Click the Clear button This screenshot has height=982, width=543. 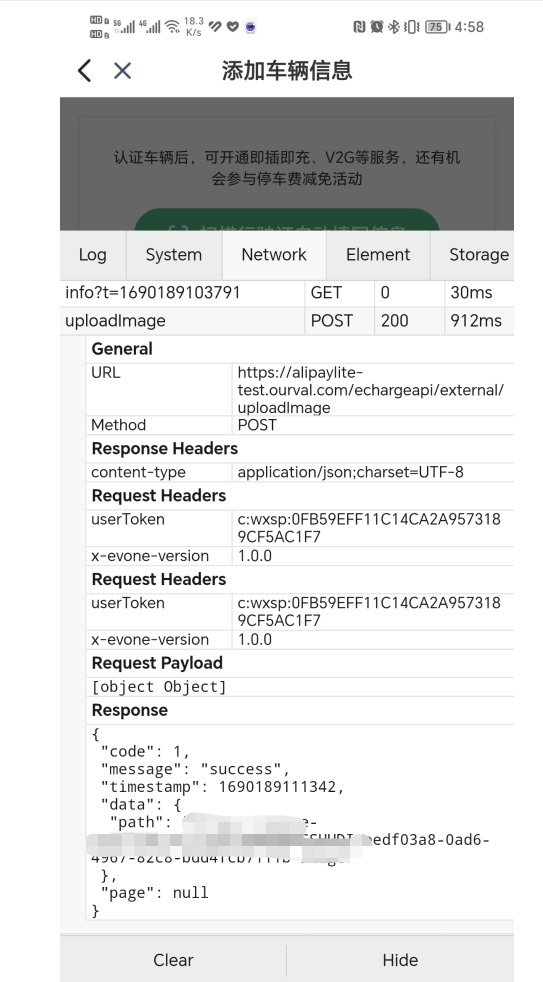point(173,960)
